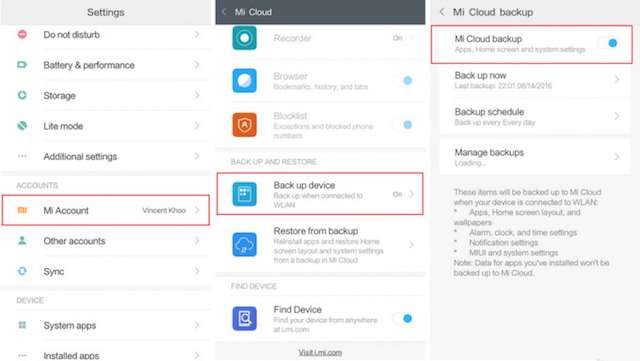Tap the Sync icon in Settings

pyautogui.click(x=22, y=271)
